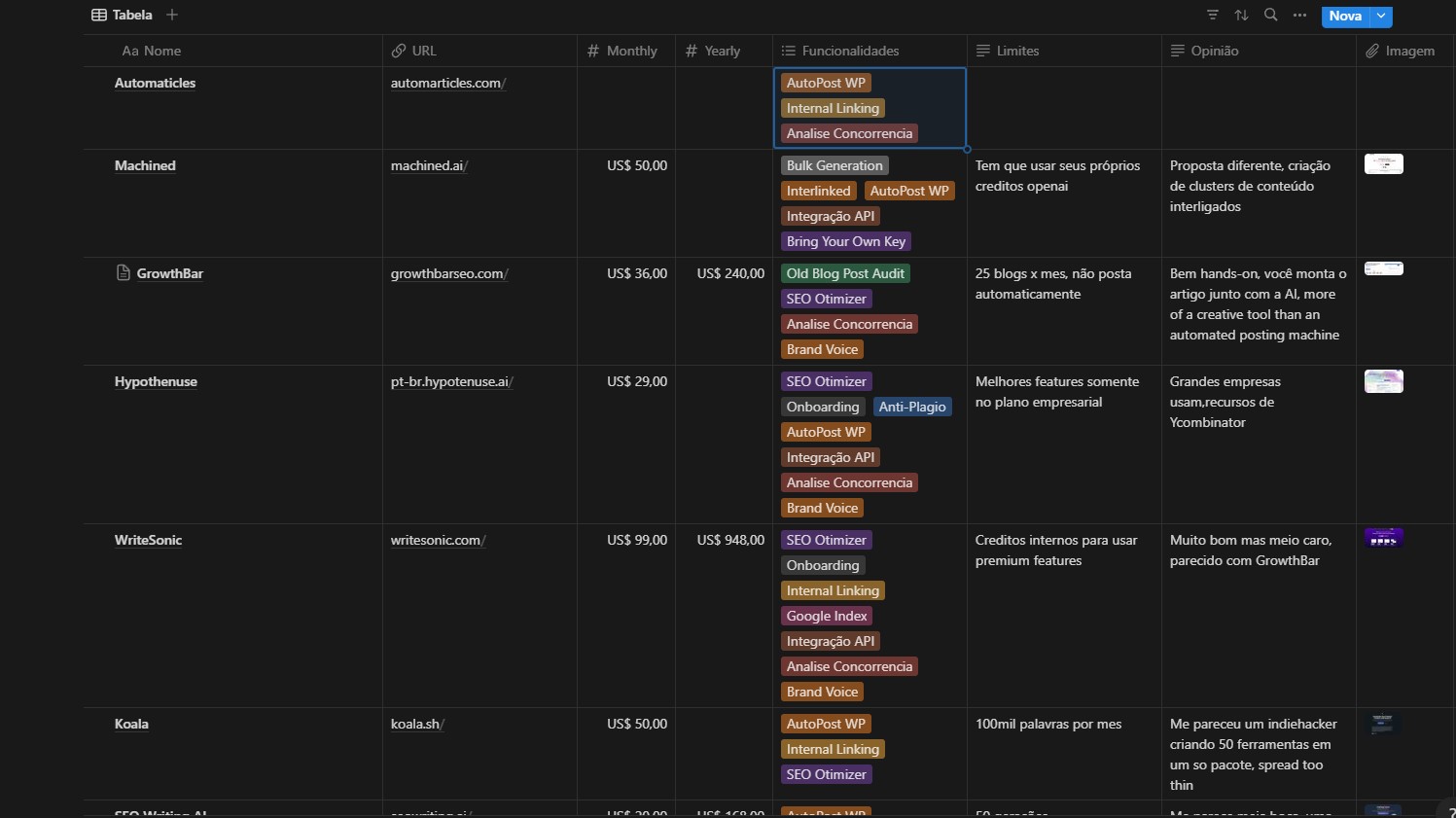The width and height of the screenshot is (1456, 818).
Task: Open the Machined row name
Action: tap(145, 166)
